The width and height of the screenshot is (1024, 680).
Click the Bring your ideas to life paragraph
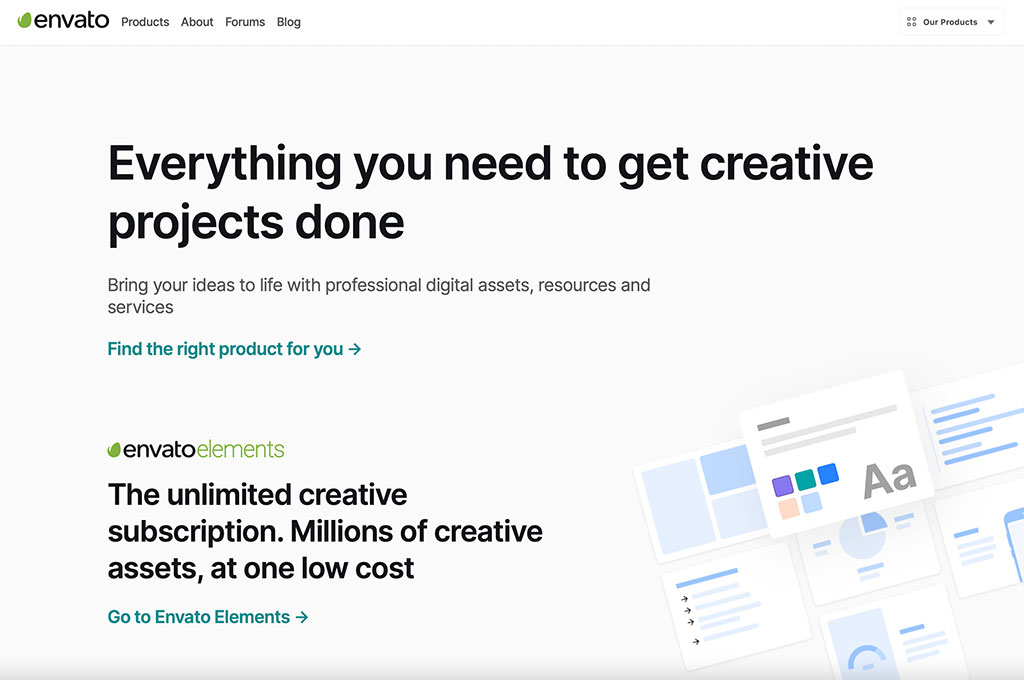(379, 296)
